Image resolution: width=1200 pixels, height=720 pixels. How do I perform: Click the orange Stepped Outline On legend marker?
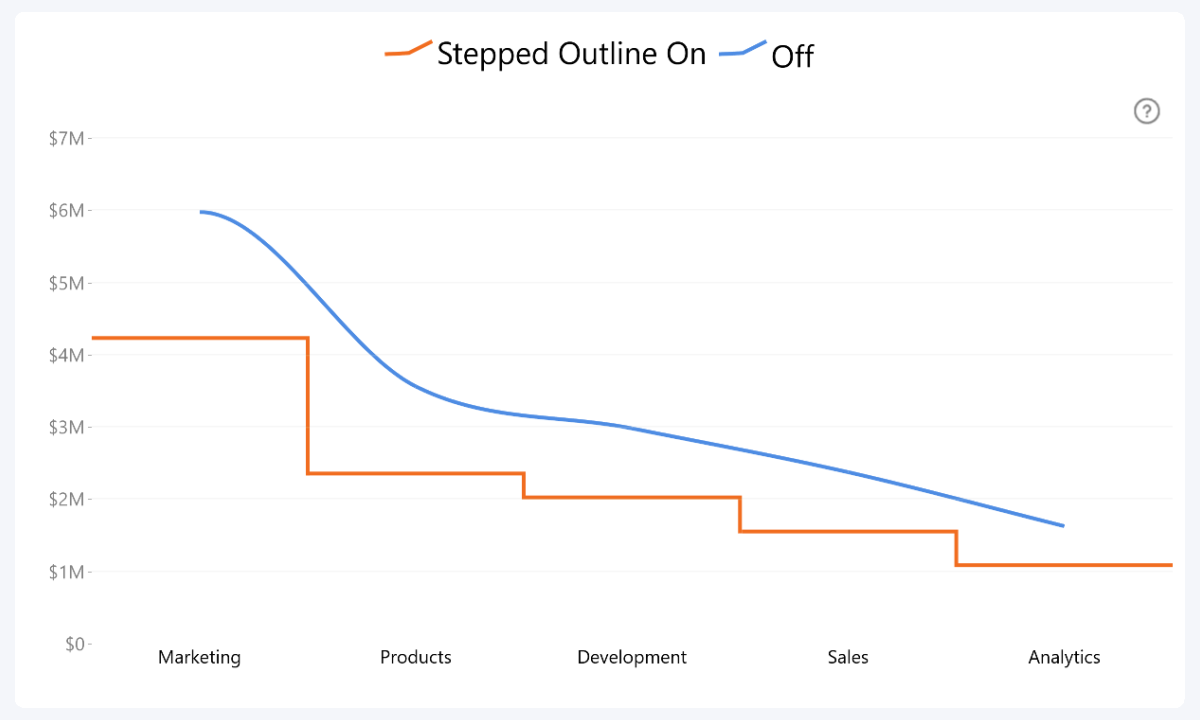point(408,49)
